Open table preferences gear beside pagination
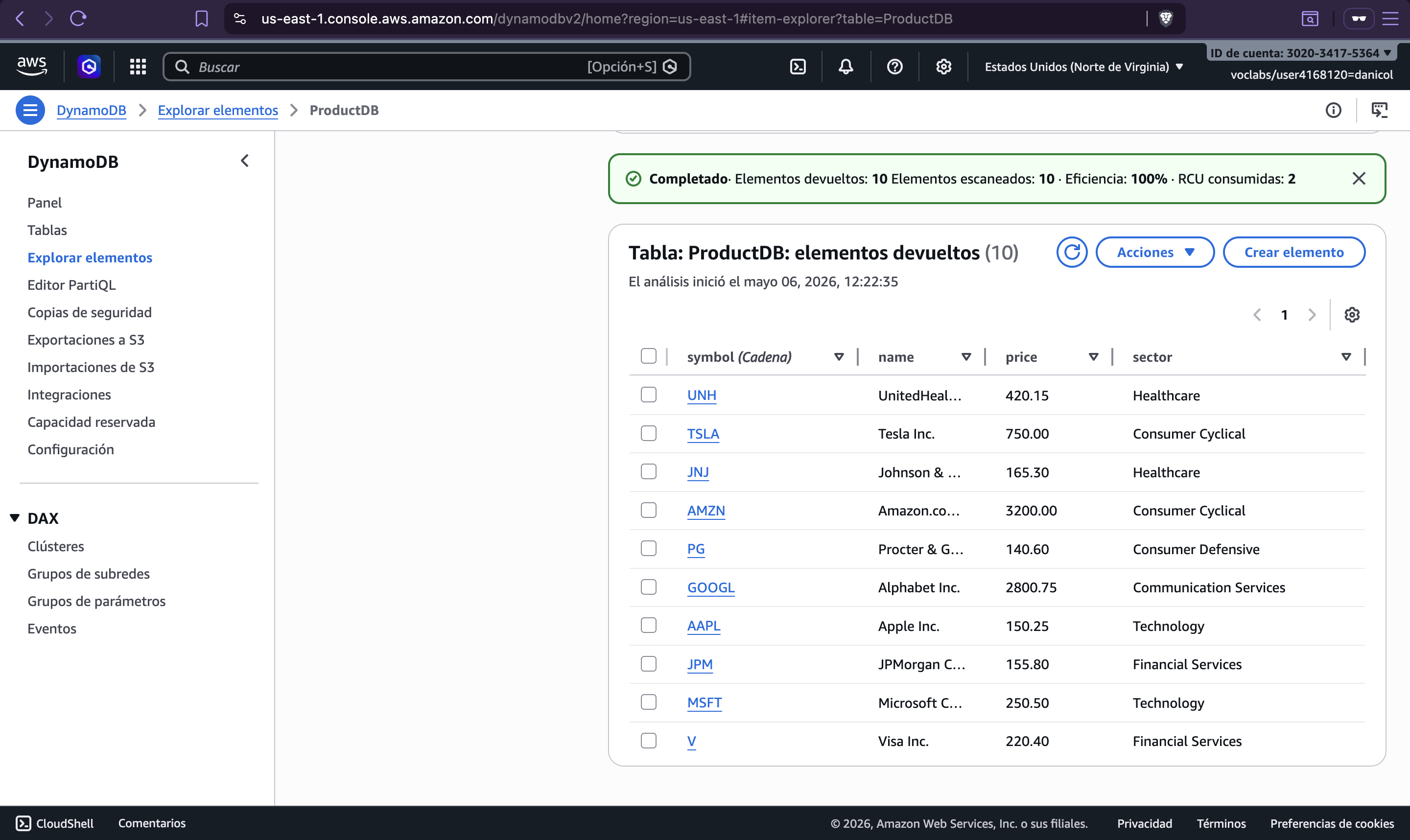1410x840 pixels. [x=1352, y=315]
